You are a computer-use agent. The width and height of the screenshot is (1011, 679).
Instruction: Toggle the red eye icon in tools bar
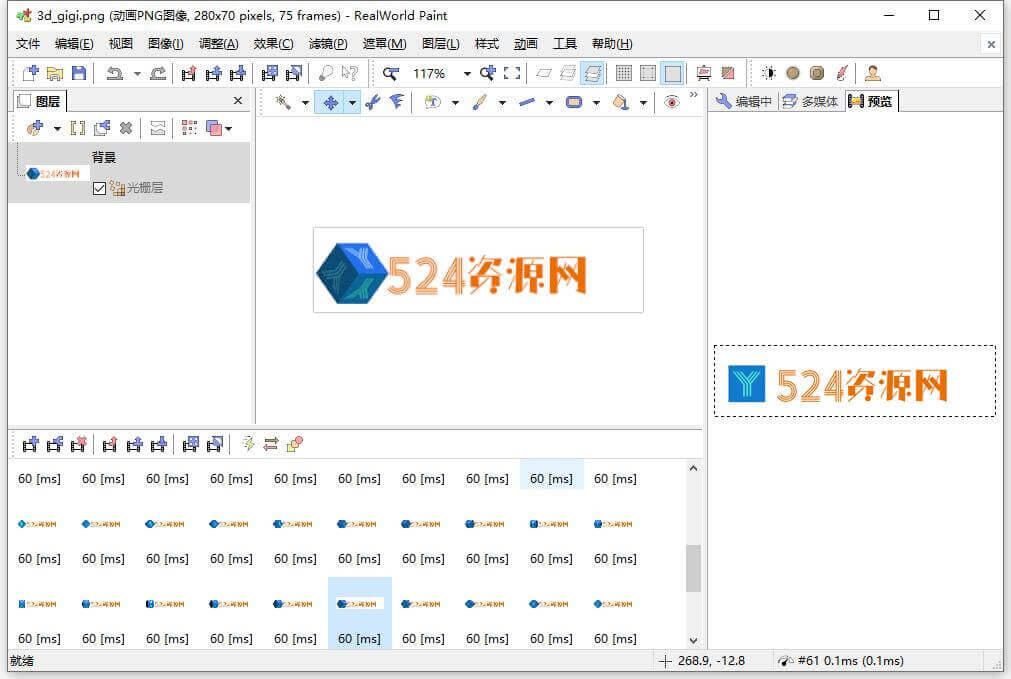pyautogui.click(x=672, y=102)
